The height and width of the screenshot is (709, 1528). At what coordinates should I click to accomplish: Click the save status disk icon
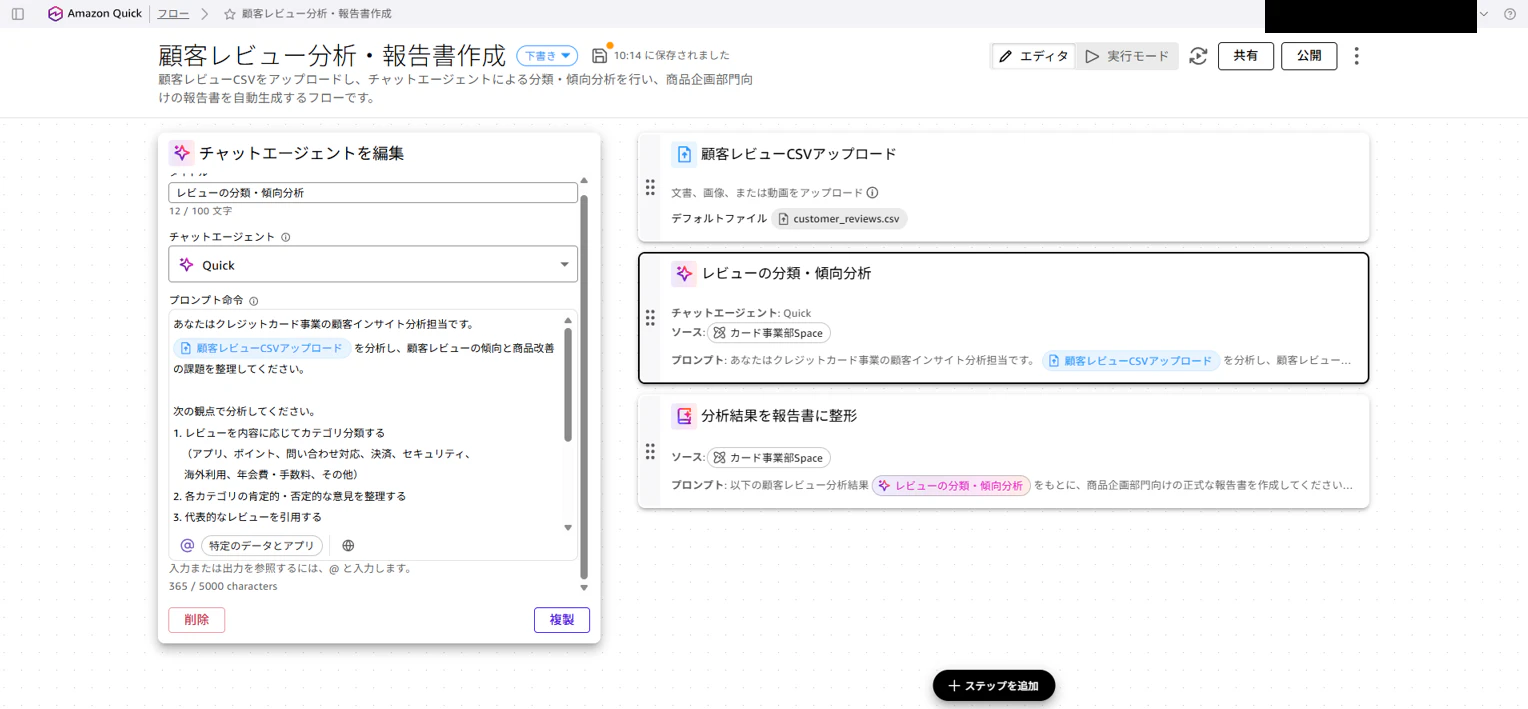coord(600,55)
